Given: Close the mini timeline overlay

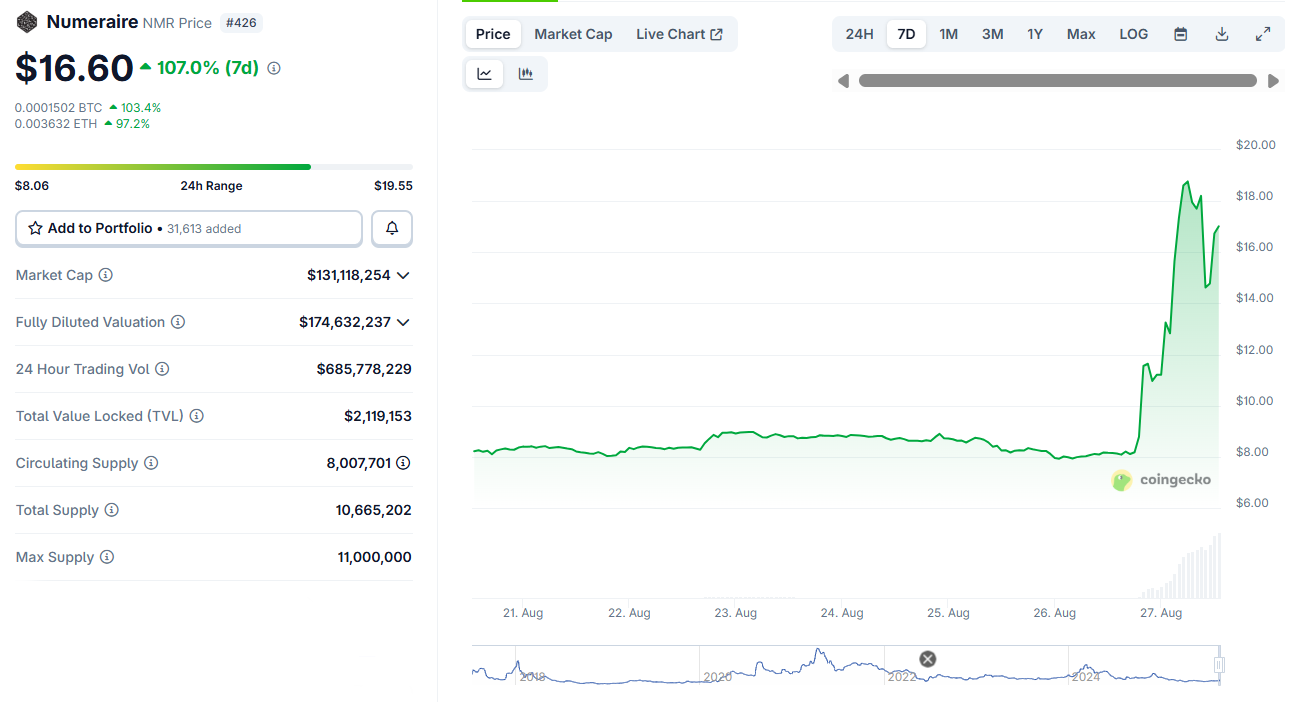Looking at the screenshot, I should [928, 658].
